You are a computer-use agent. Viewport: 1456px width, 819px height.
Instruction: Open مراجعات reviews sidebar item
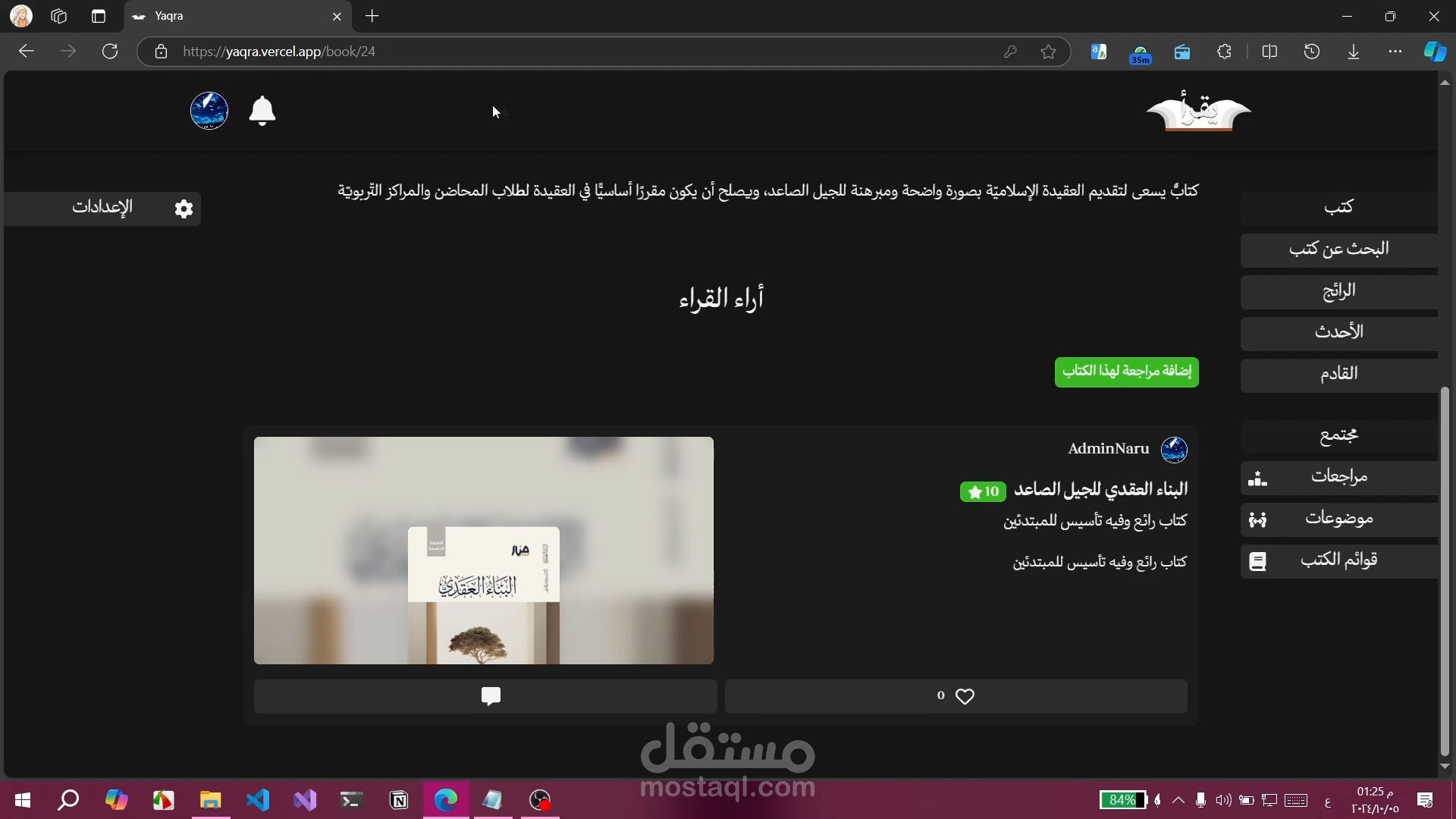[1338, 477]
